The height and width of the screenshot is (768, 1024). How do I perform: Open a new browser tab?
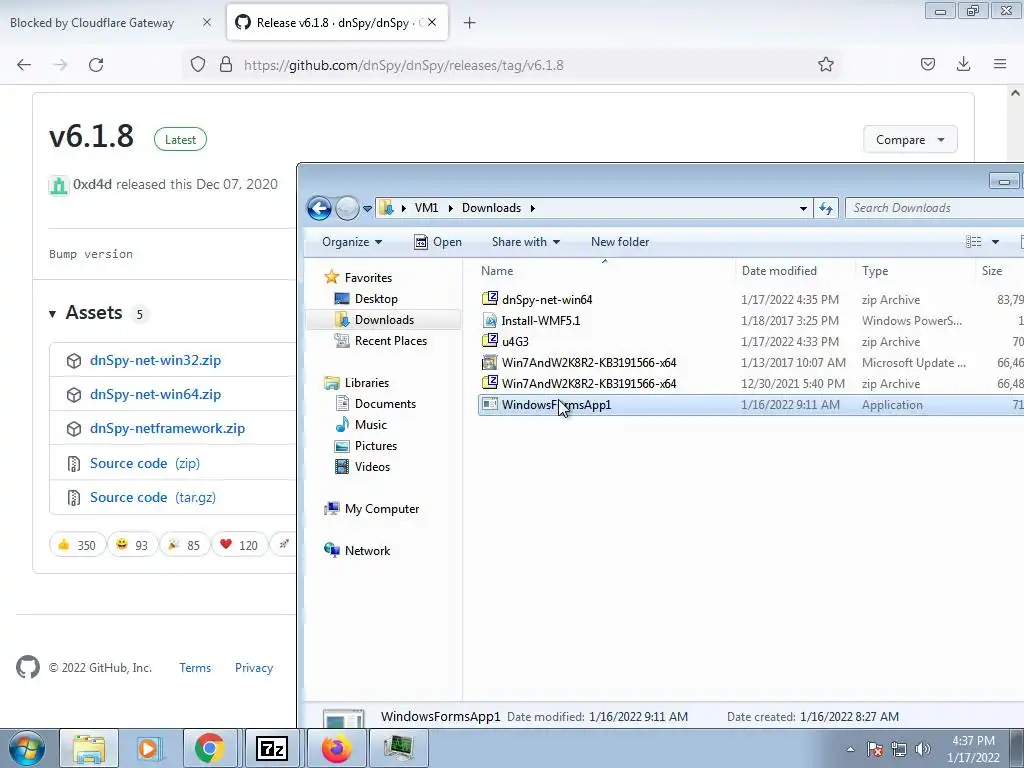(x=469, y=23)
